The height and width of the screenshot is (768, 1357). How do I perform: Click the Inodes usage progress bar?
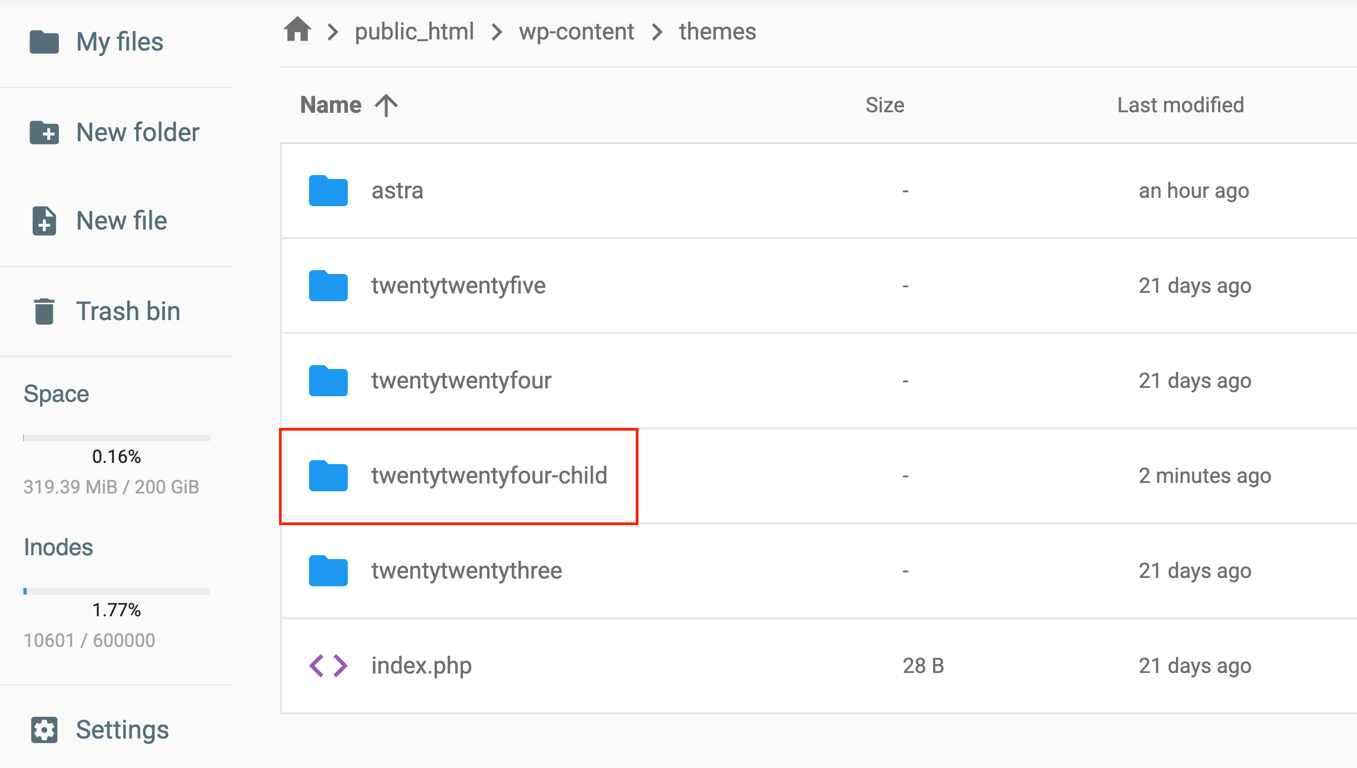click(x=116, y=590)
